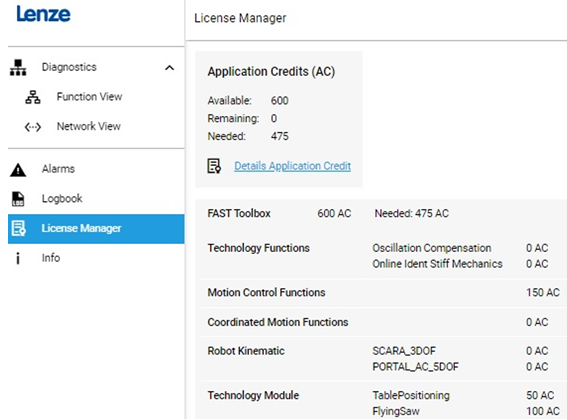This screenshot has height=420, width=567.
Task: Click the FAST Toolbox label
Action: pyautogui.click(x=239, y=213)
